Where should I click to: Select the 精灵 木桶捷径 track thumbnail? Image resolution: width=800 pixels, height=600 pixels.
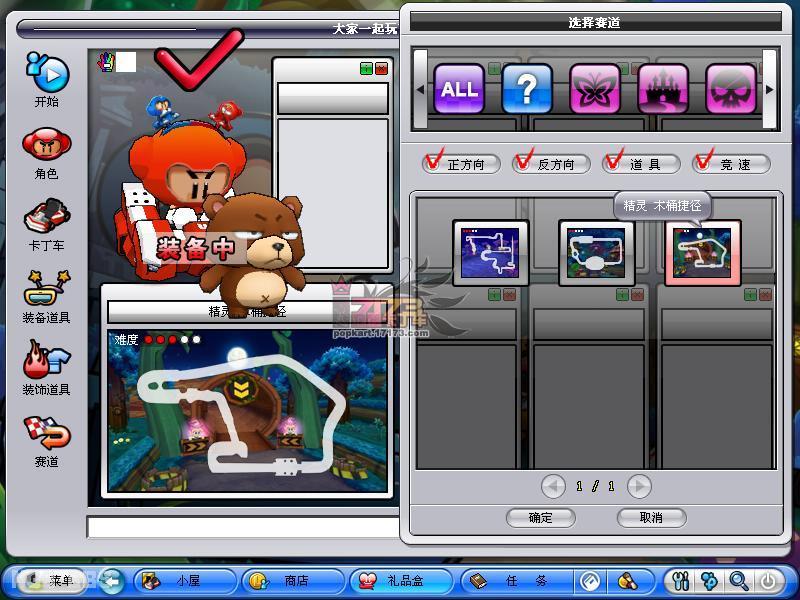703,253
